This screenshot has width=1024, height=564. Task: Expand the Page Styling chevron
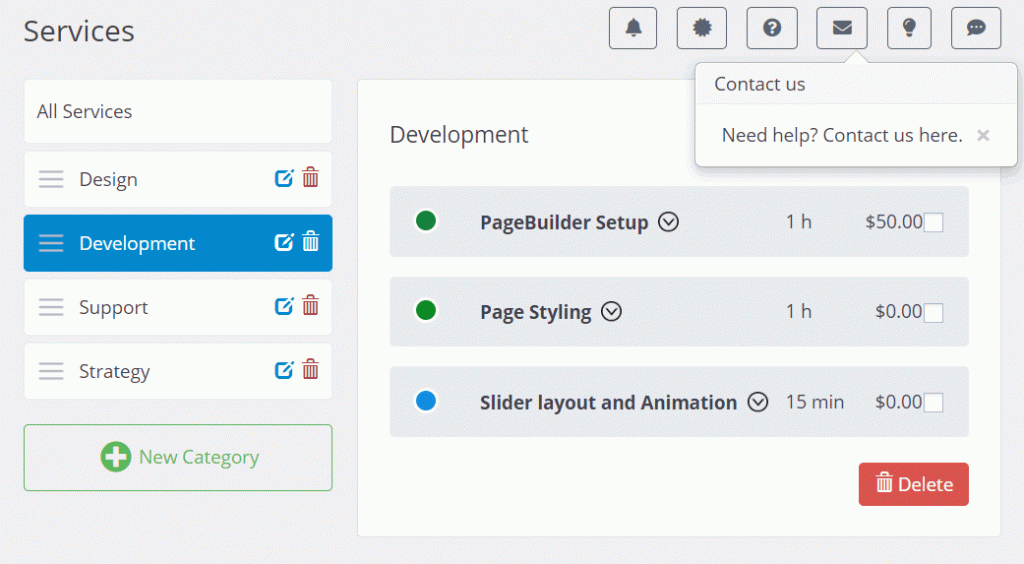click(611, 311)
